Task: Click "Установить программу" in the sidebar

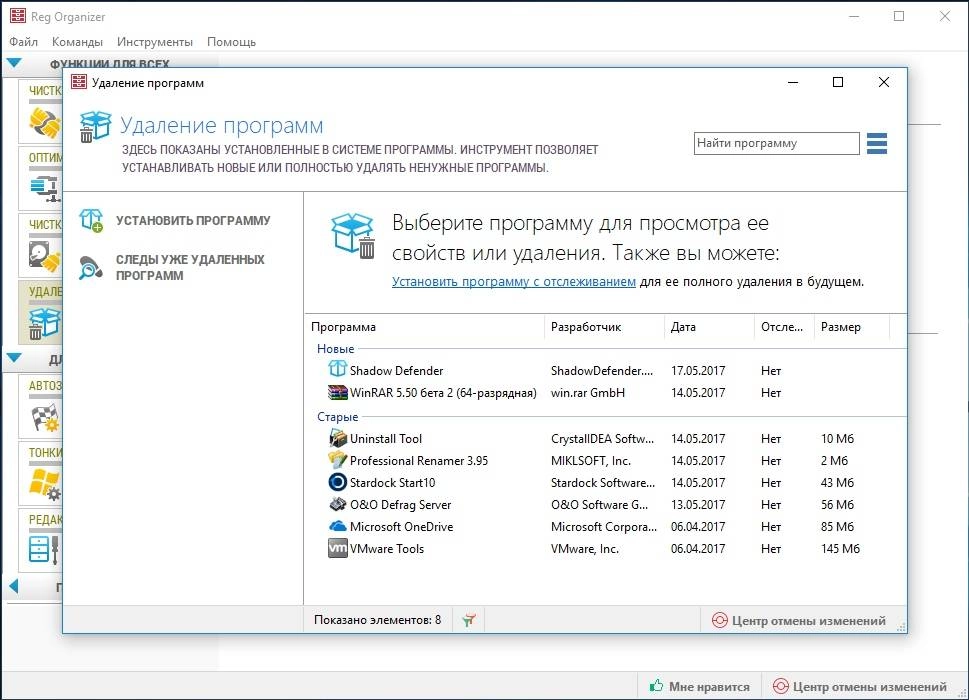Action: [x=193, y=221]
